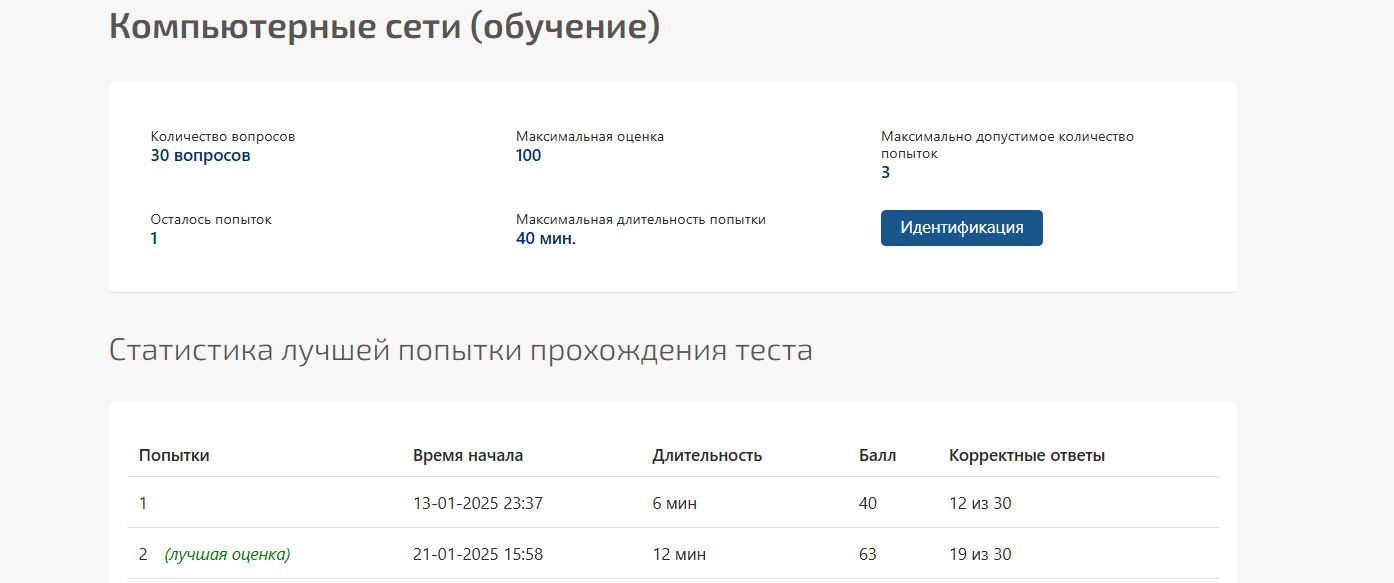
Task: Click the Попытки column header
Action: click(x=174, y=456)
